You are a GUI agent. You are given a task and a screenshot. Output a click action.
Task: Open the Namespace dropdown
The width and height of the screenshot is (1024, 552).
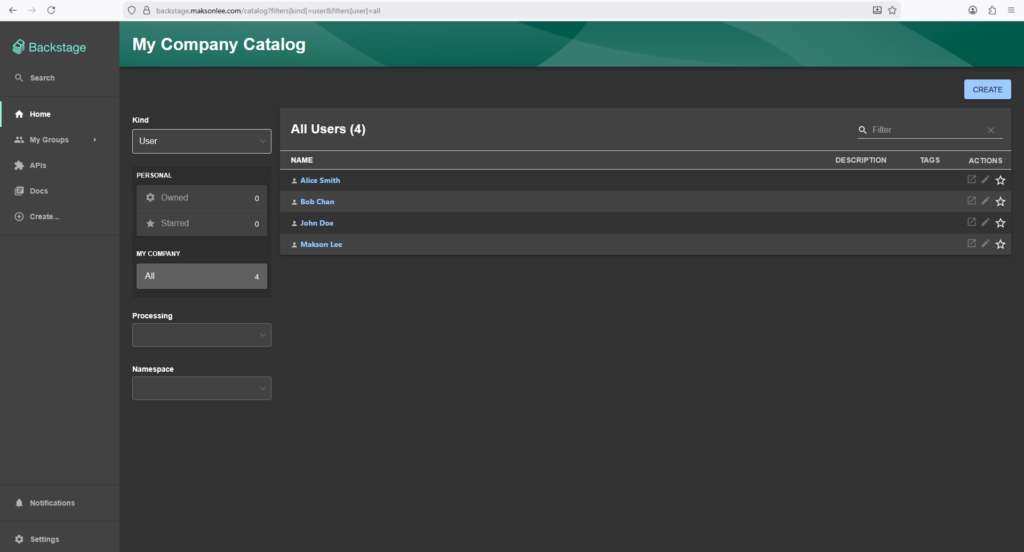tap(201, 388)
